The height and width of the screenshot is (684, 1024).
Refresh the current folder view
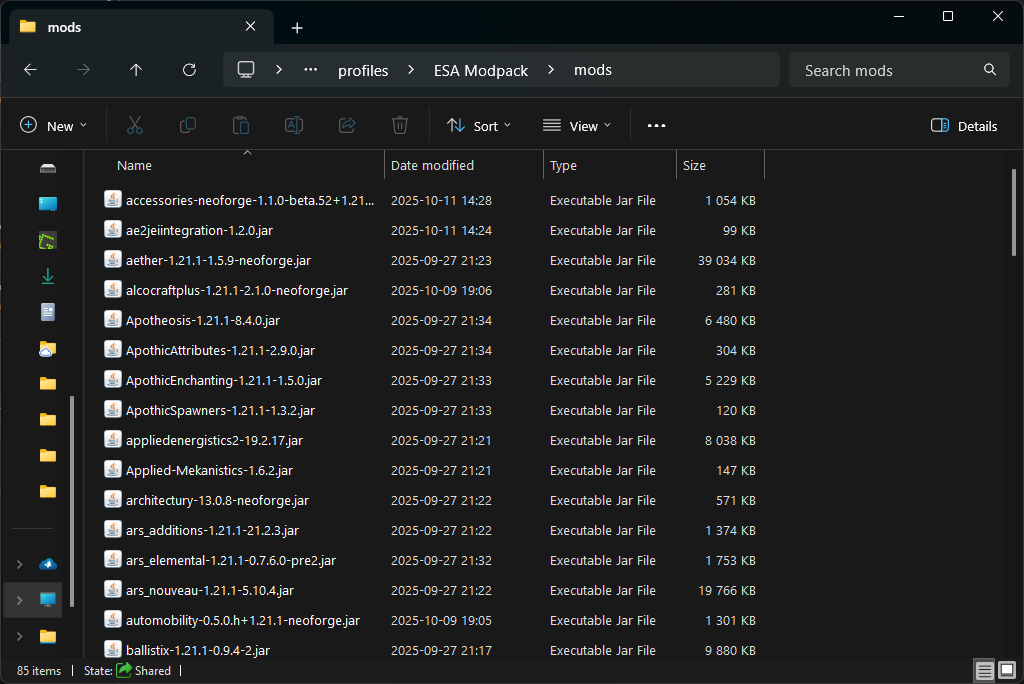click(189, 70)
